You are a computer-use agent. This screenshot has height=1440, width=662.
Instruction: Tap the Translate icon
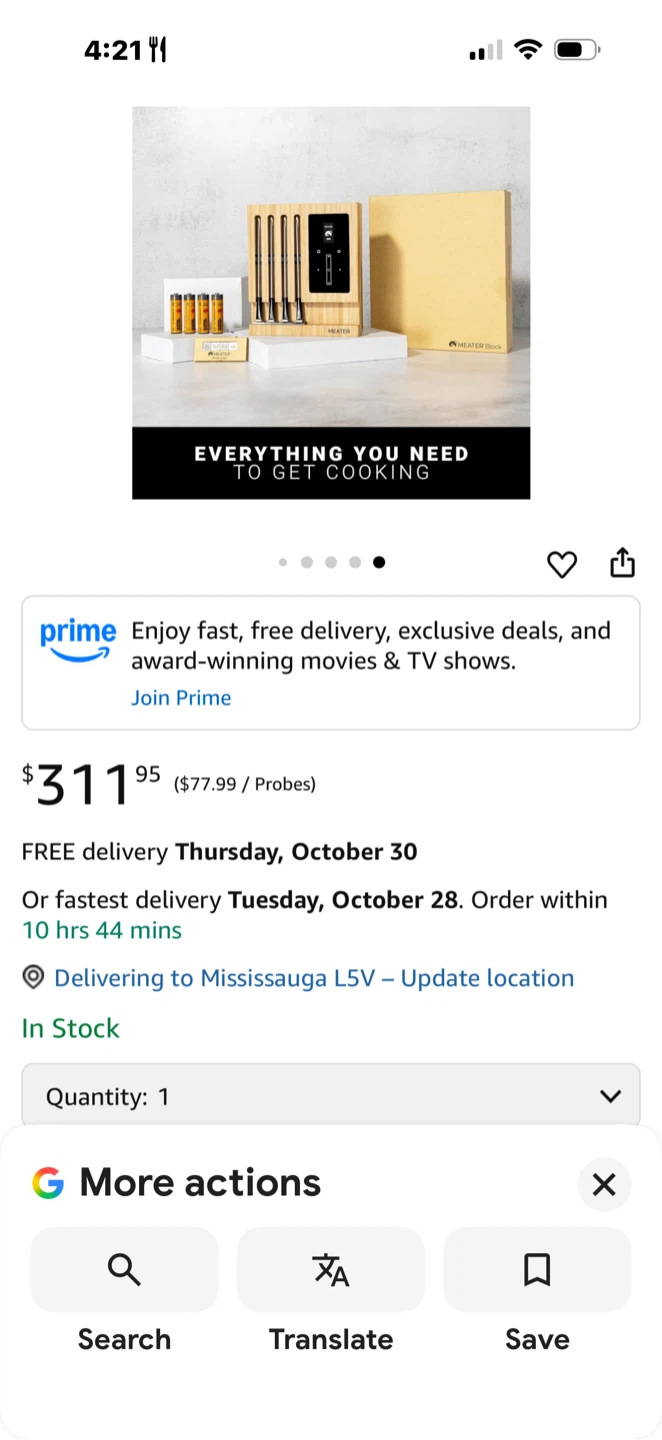pos(331,1270)
